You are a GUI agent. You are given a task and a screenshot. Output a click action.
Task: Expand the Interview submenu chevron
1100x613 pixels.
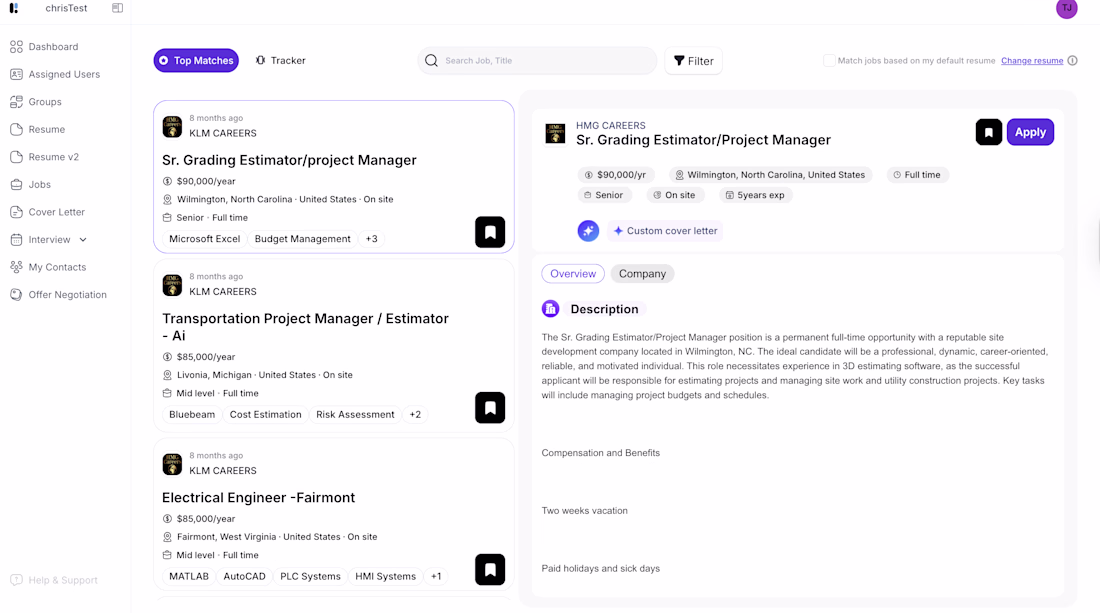(x=83, y=240)
